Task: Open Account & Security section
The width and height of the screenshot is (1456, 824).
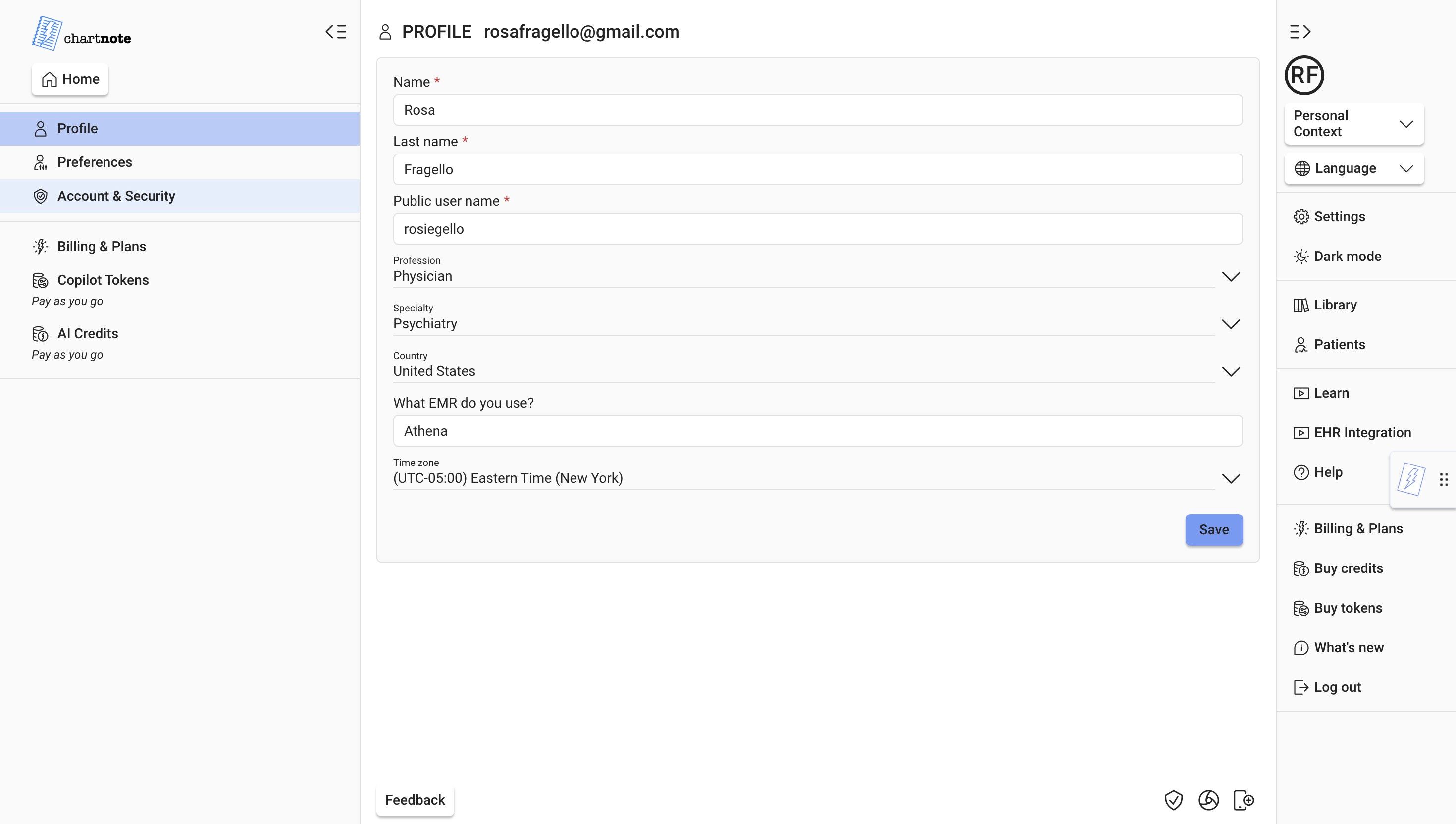Action: pyautogui.click(x=116, y=196)
